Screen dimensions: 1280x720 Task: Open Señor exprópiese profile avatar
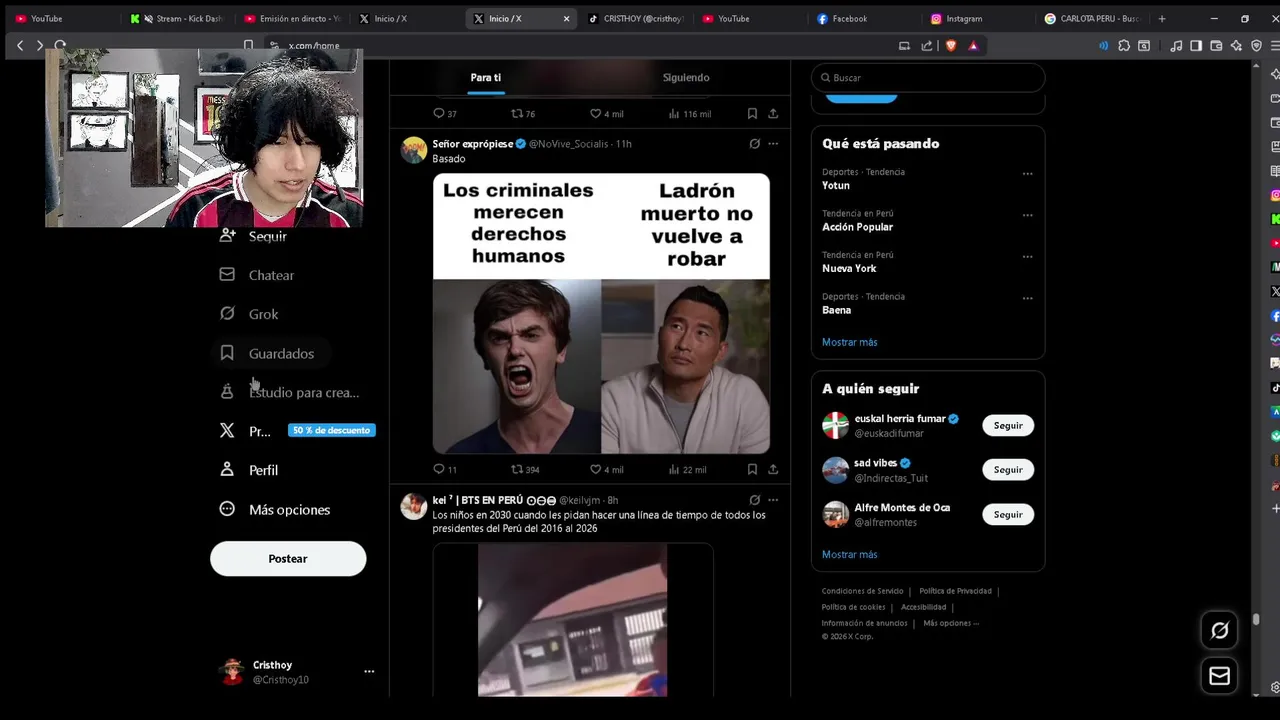click(x=414, y=150)
